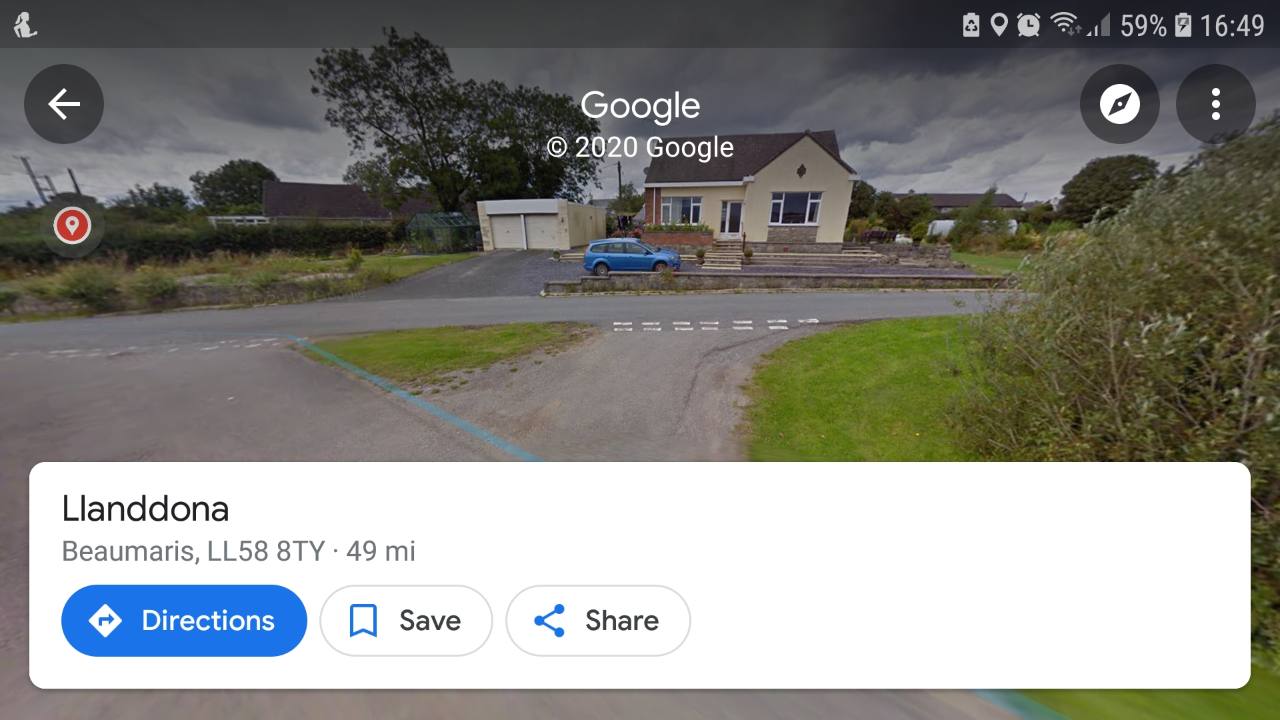Tap the location status bar icon
The height and width of the screenshot is (720, 1280).
pyautogui.click(x=998, y=24)
